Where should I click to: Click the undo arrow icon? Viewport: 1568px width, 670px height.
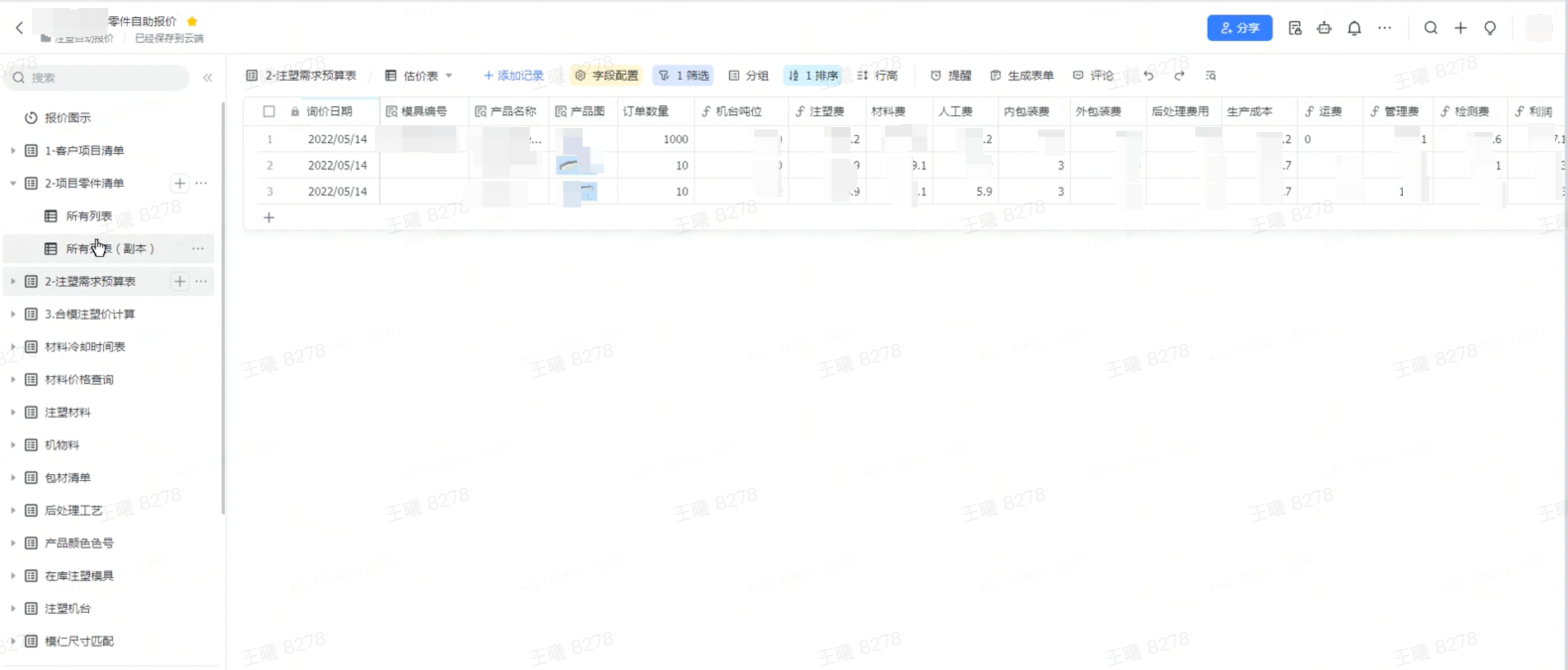tap(1149, 76)
